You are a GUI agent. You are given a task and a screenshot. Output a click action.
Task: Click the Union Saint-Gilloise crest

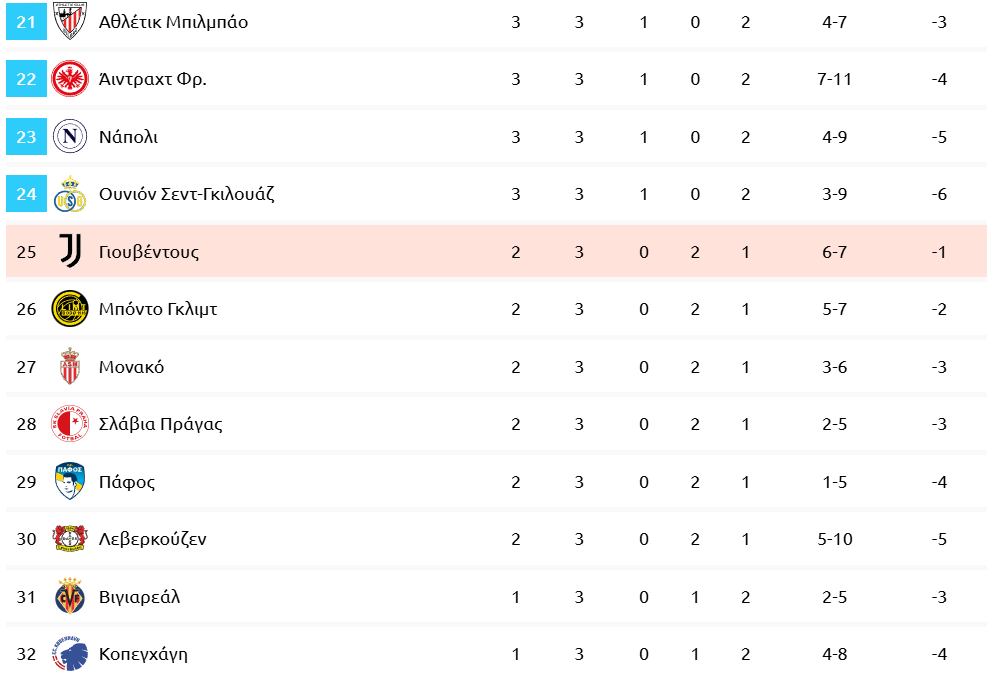point(70,194)
